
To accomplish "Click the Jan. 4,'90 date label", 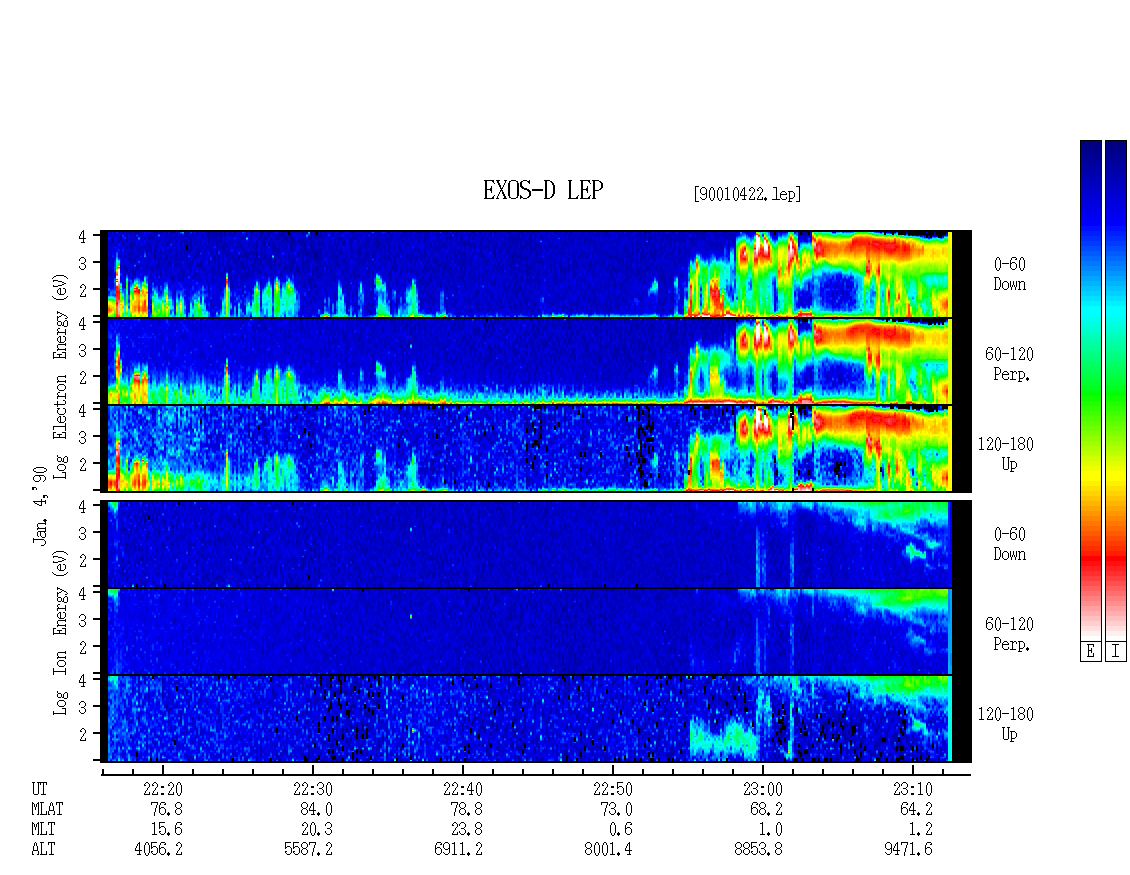I will click(x=40, y=505).
